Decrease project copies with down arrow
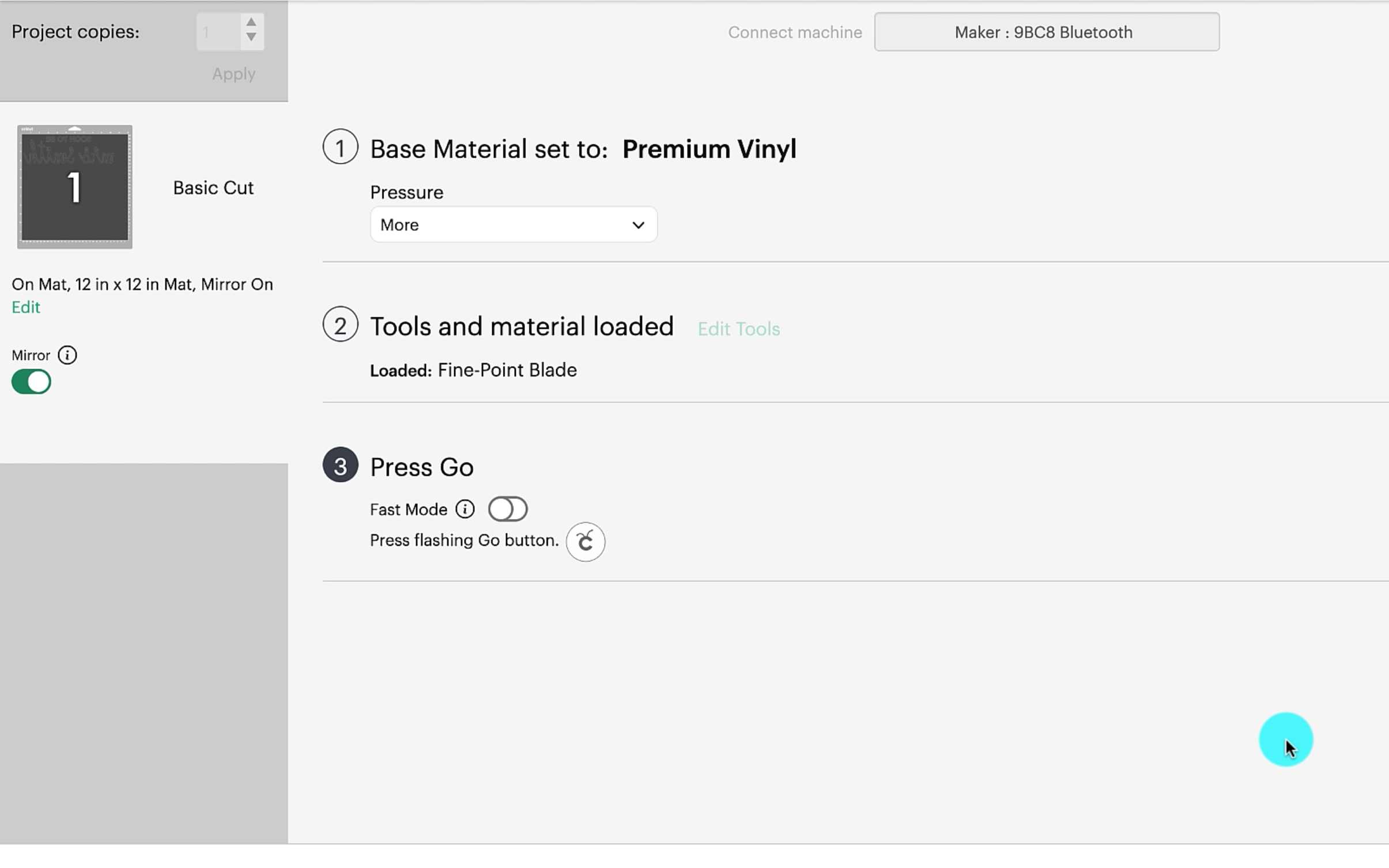The width and height of the screenshot is (1389, 868). [251, 37]
